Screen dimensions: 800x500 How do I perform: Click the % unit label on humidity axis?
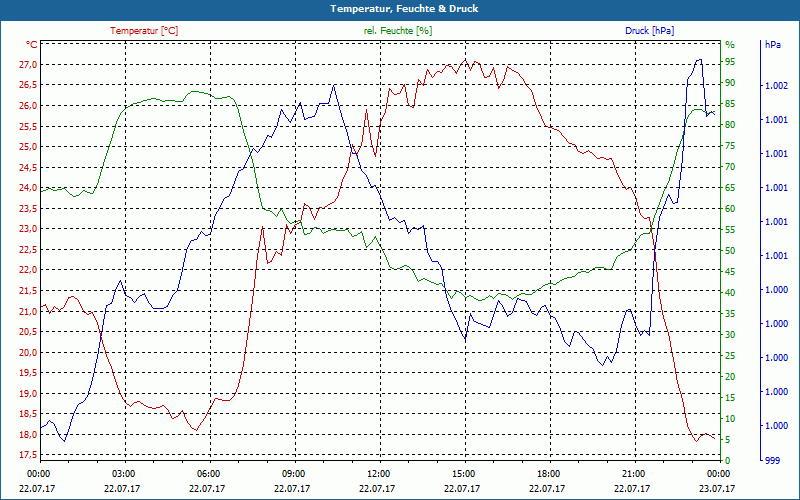point(730,44)
